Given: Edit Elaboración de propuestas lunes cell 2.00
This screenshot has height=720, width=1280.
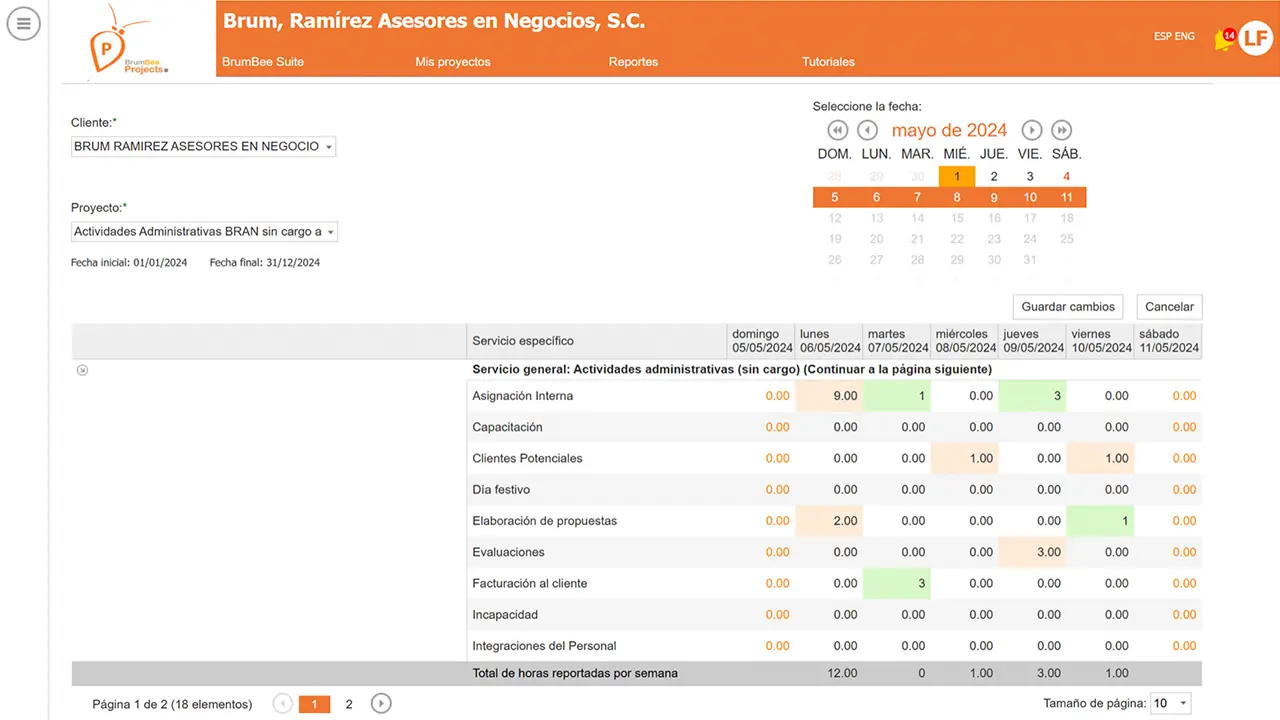Looking at the screenshot, I should [x=829, y=521].
